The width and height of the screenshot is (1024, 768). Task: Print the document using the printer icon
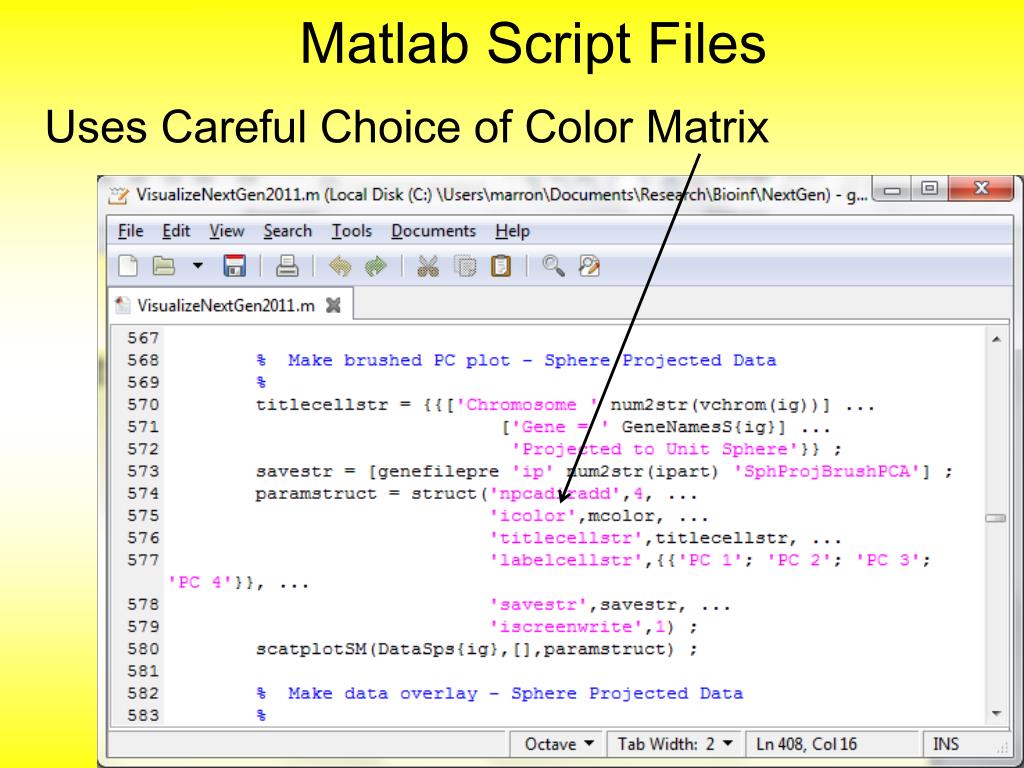pyautogui.click(x=287, y=266)
